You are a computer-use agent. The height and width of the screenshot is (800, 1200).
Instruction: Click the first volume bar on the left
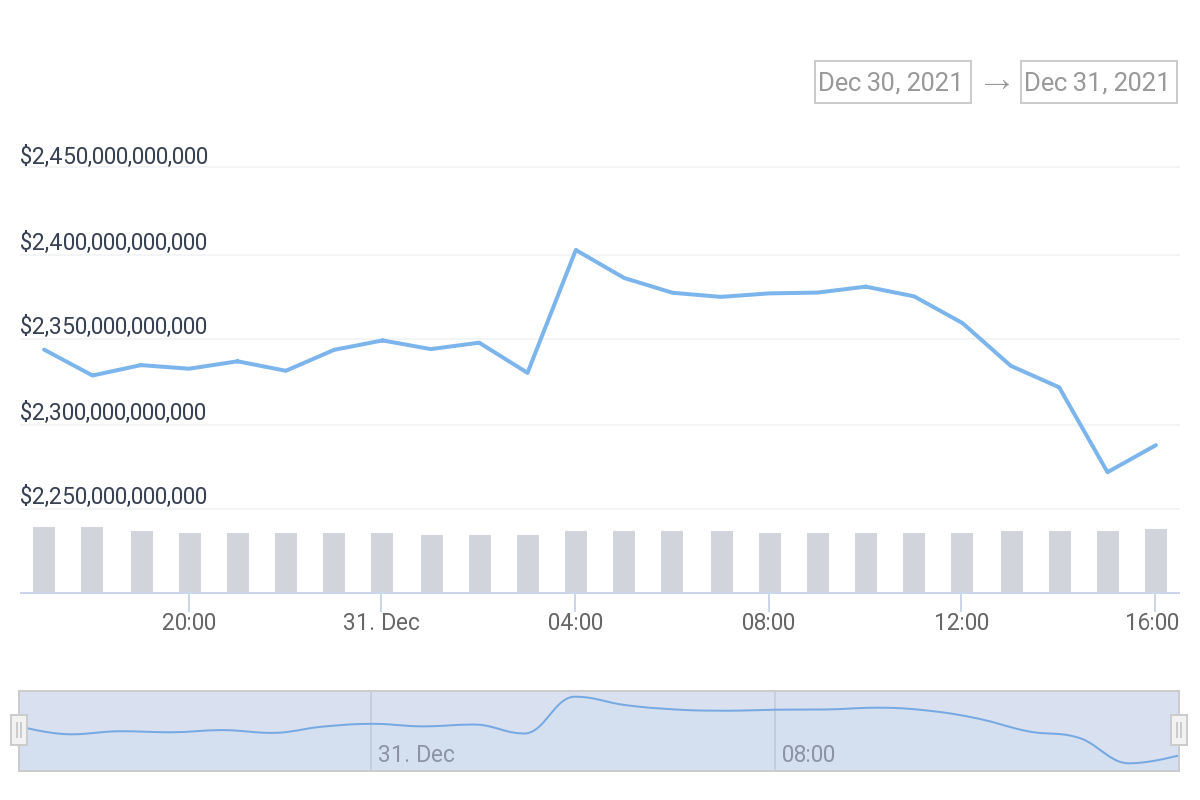(44, 559)
